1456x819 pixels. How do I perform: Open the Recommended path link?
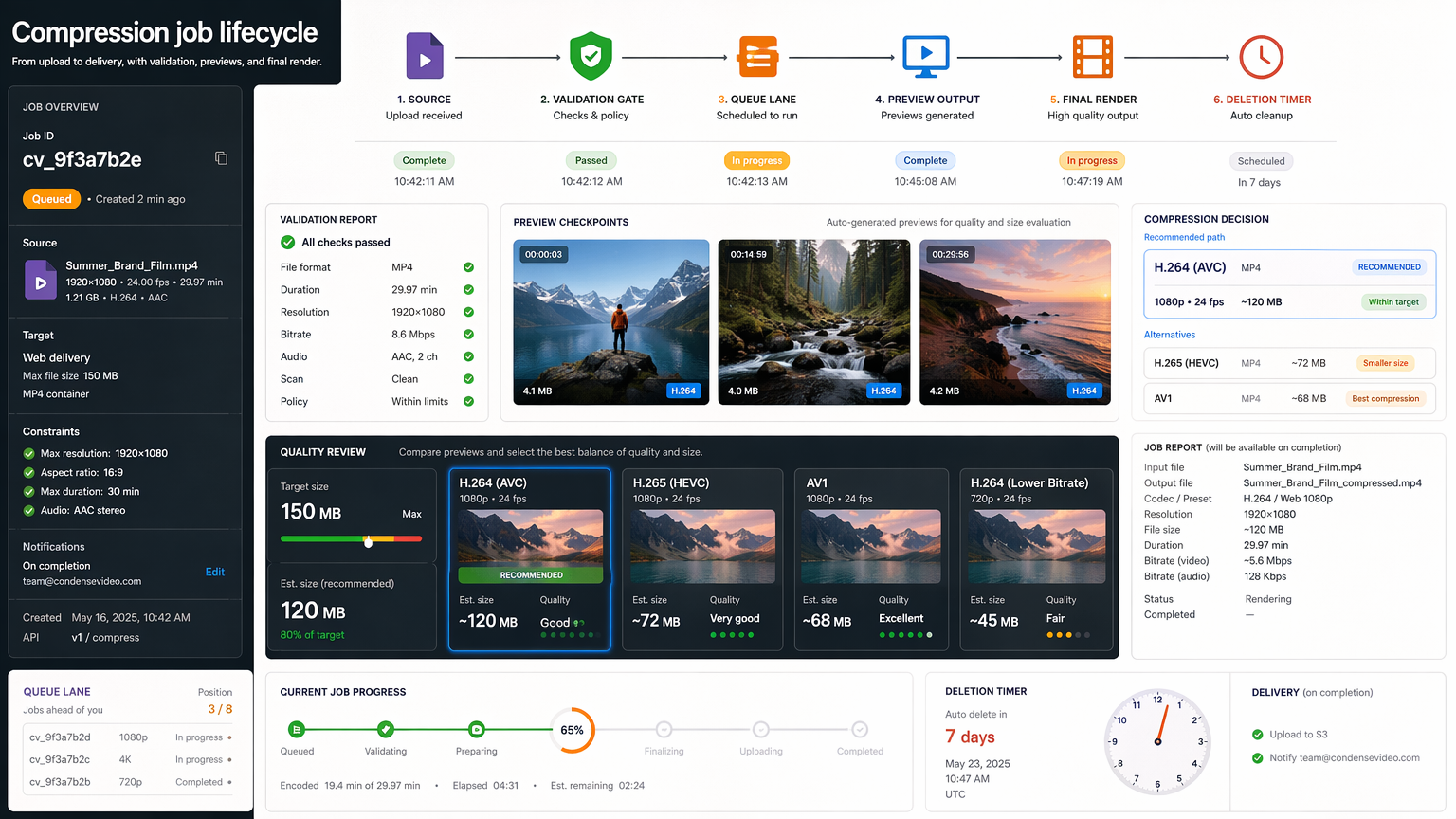click(x=1184, y=237)
